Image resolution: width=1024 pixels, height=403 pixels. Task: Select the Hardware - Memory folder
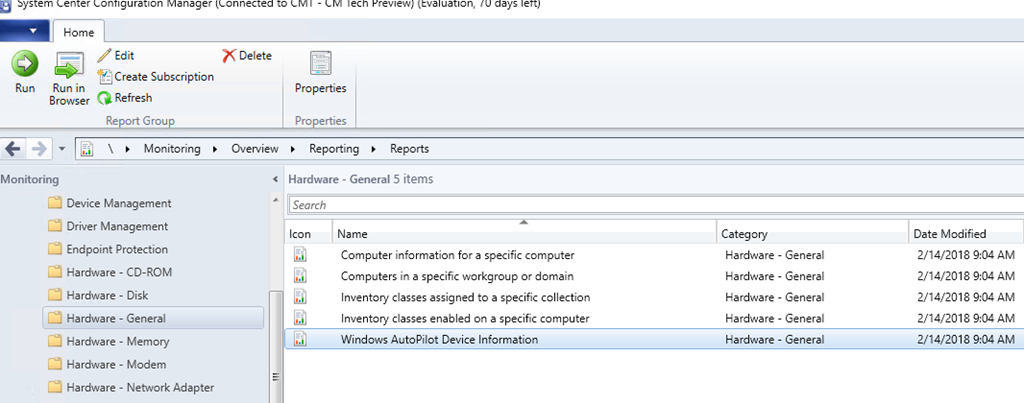click(116, 342)
